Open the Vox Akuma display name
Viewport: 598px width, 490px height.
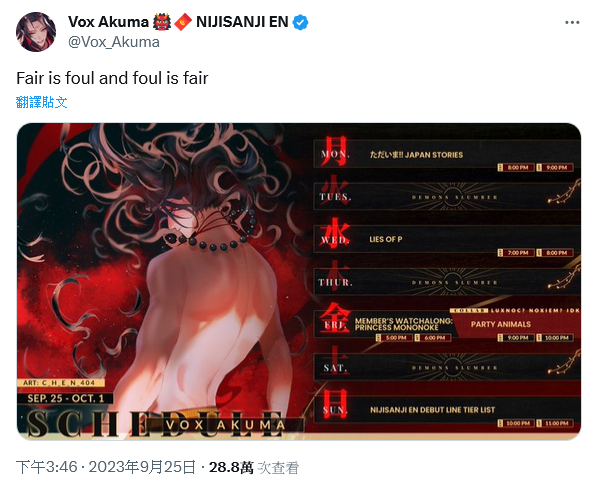[x=108, y=22]
